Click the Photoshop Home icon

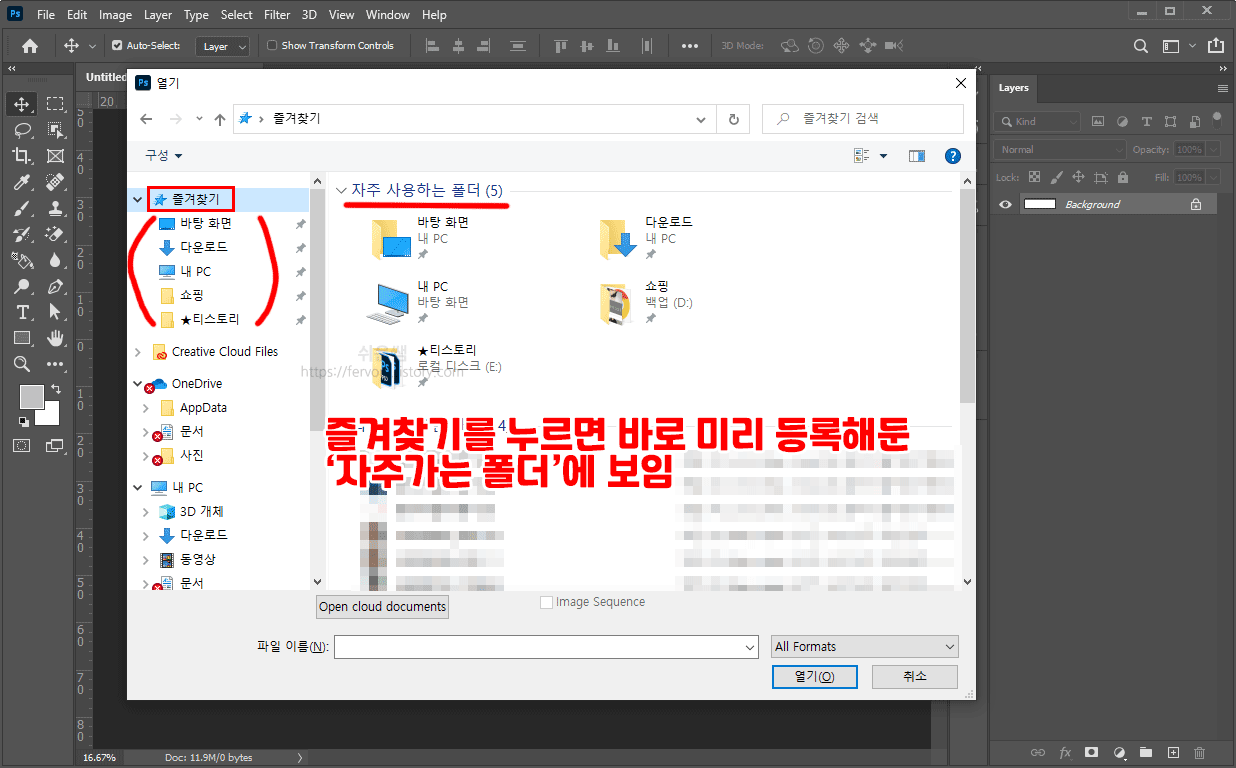(x=30, y=46)
